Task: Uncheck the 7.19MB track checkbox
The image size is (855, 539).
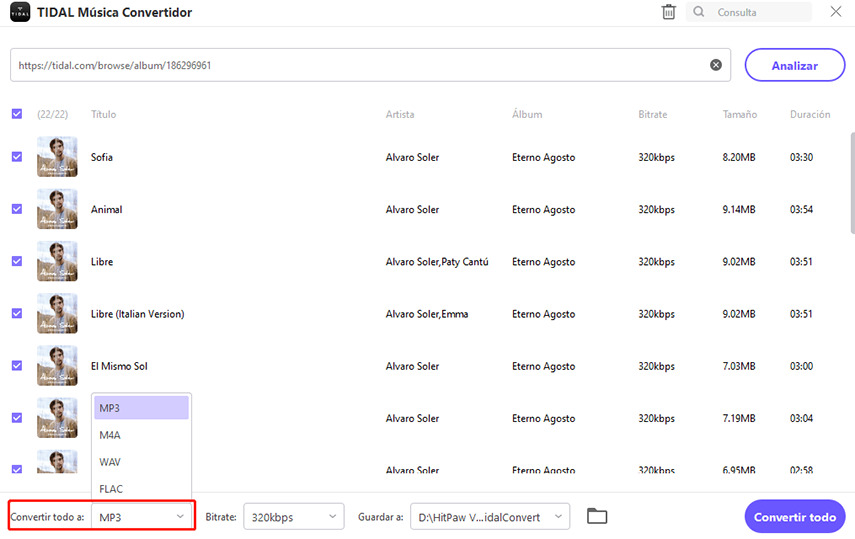Action: (17, 418)
